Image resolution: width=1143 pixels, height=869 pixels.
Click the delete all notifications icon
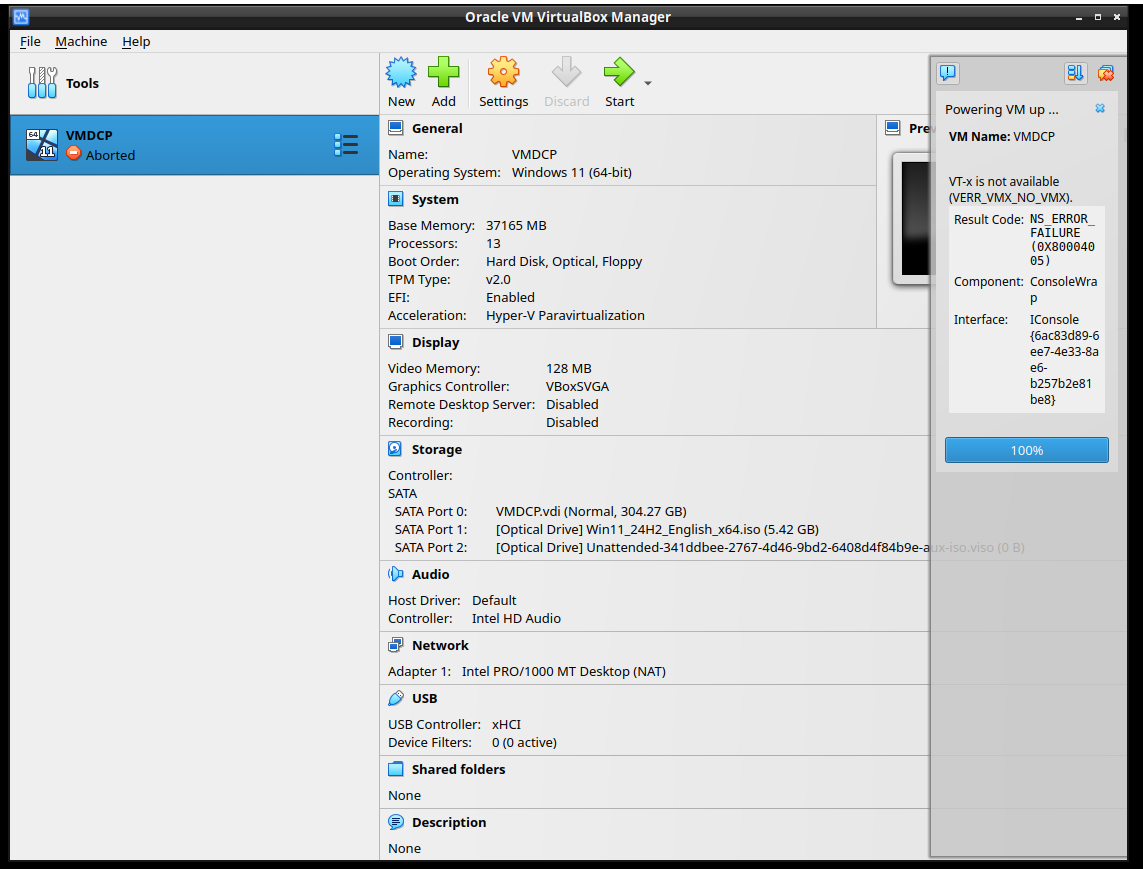tap(1105, 73)
